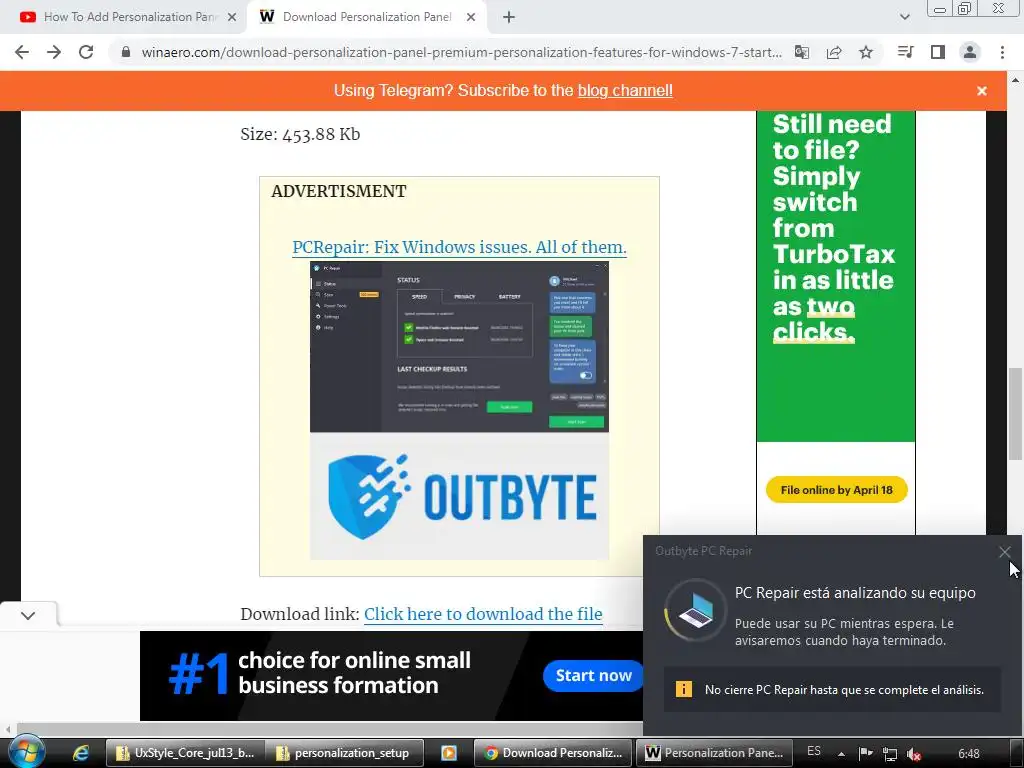This screenshot has height=768, width=1024.
Task: Go back with the browser back arrow
Action: point(22,52)
